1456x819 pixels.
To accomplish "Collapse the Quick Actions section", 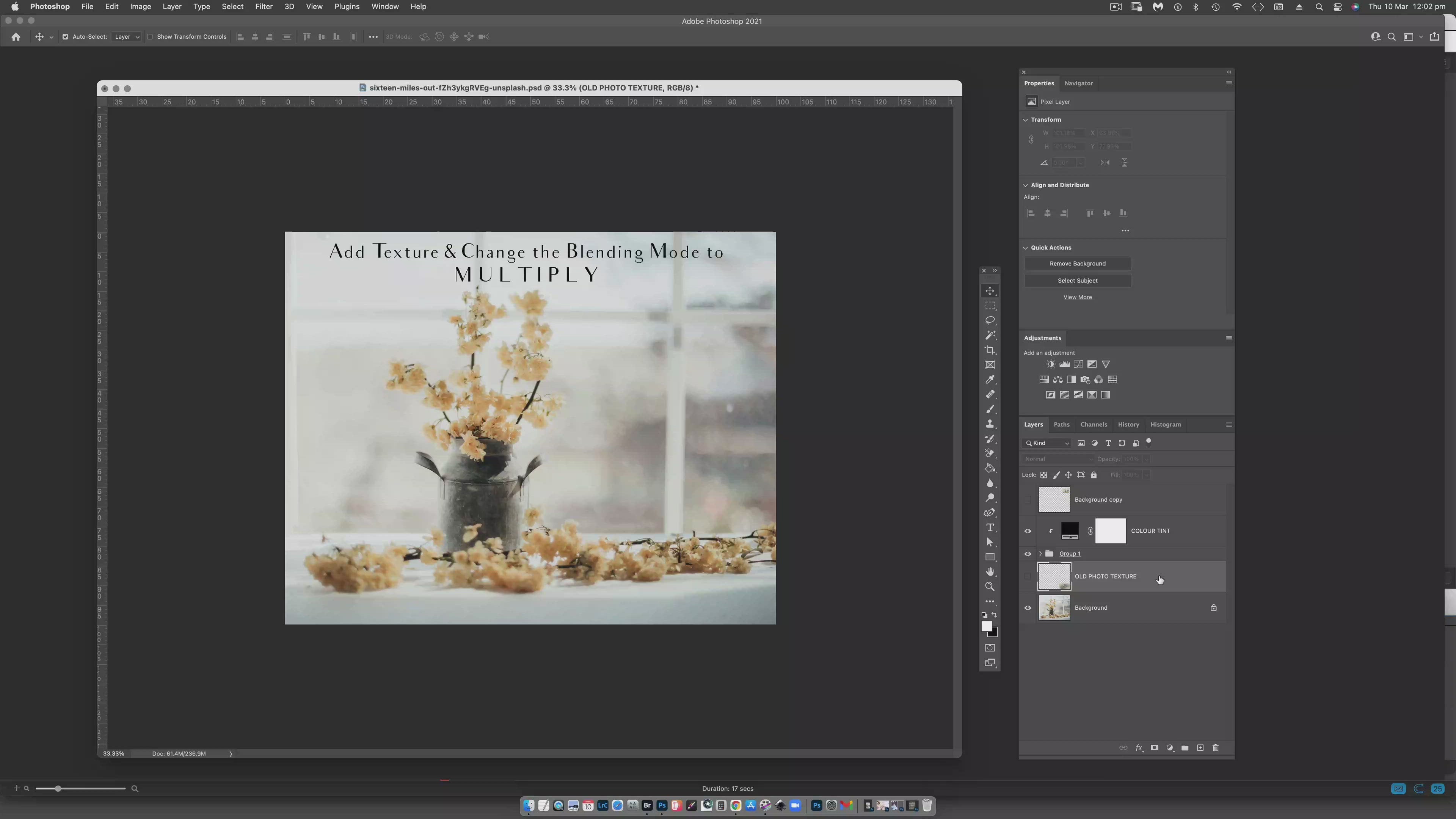I will coord(1025,248).
